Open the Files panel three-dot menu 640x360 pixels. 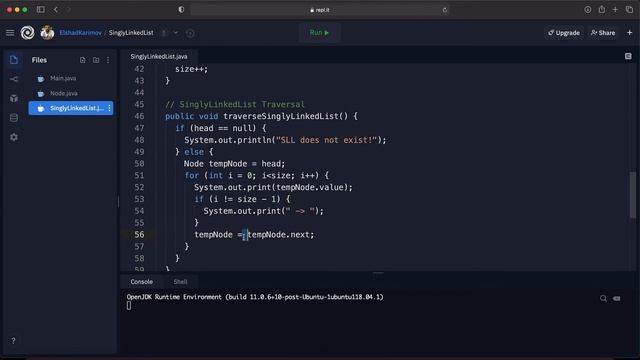click(x=108, y=60)
